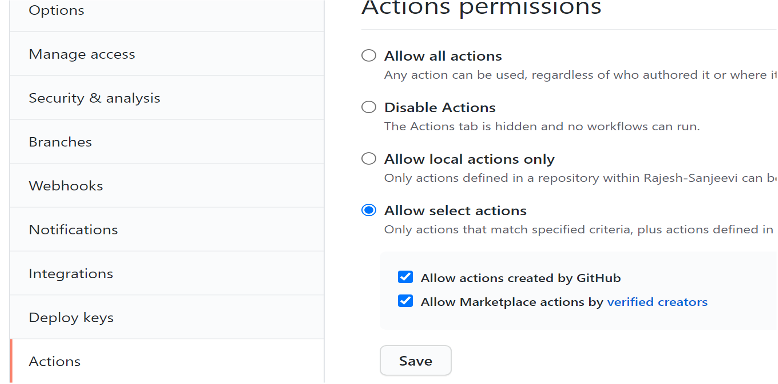Click the Save button
Viewport: 778px width, 384px height.
416,361
